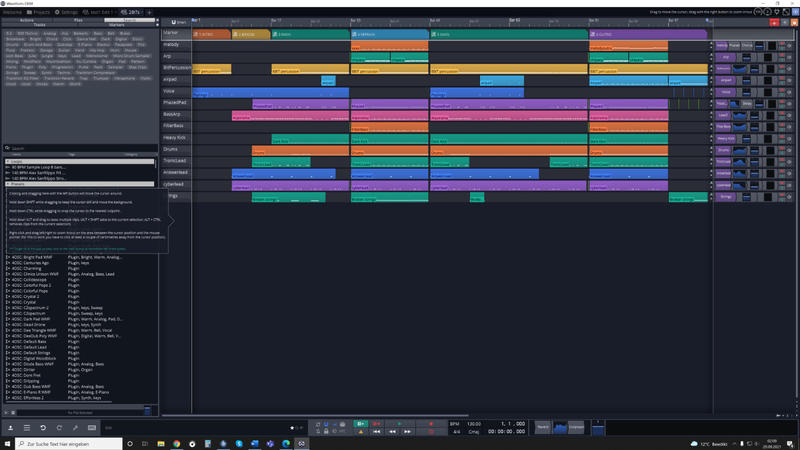Toggle the green loop button in transport
The image size is (800, 450).
pos(361,424)
